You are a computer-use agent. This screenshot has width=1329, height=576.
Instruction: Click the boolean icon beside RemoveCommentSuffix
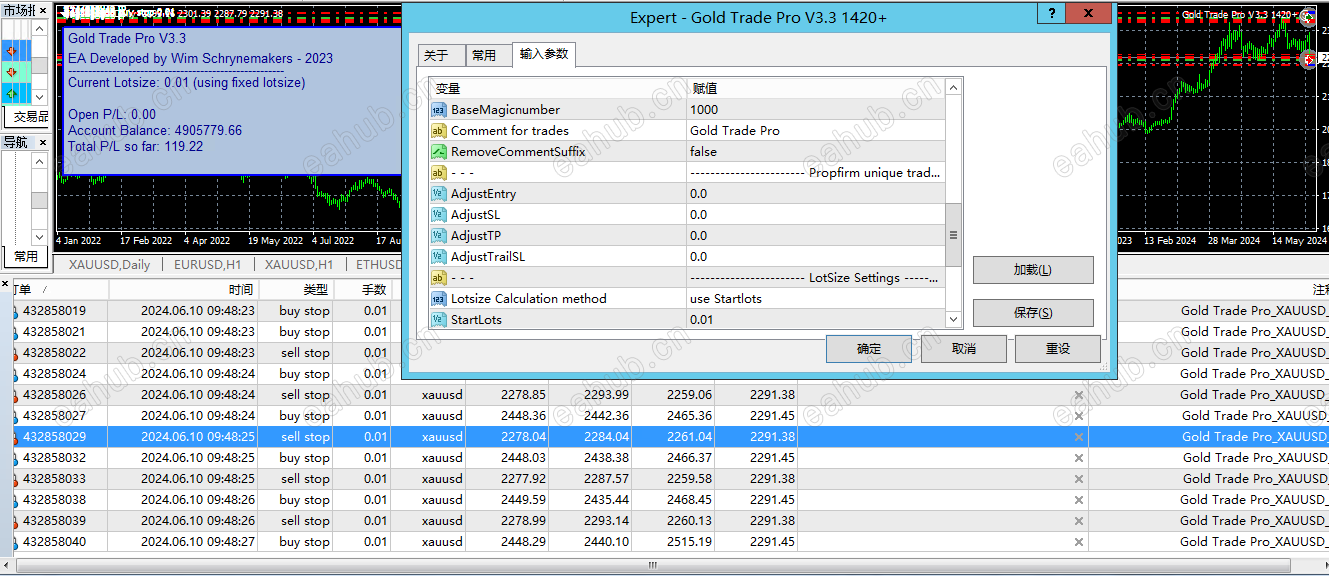438,152
